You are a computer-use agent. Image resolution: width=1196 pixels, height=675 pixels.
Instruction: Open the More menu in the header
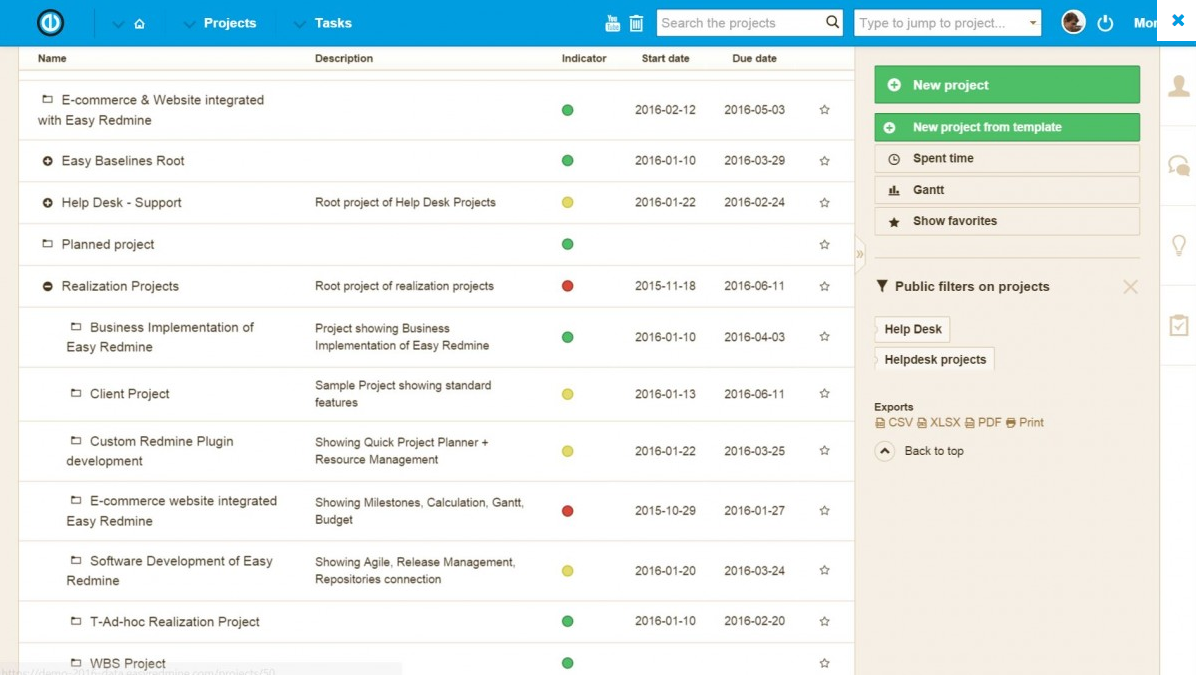pos(1145,23)
